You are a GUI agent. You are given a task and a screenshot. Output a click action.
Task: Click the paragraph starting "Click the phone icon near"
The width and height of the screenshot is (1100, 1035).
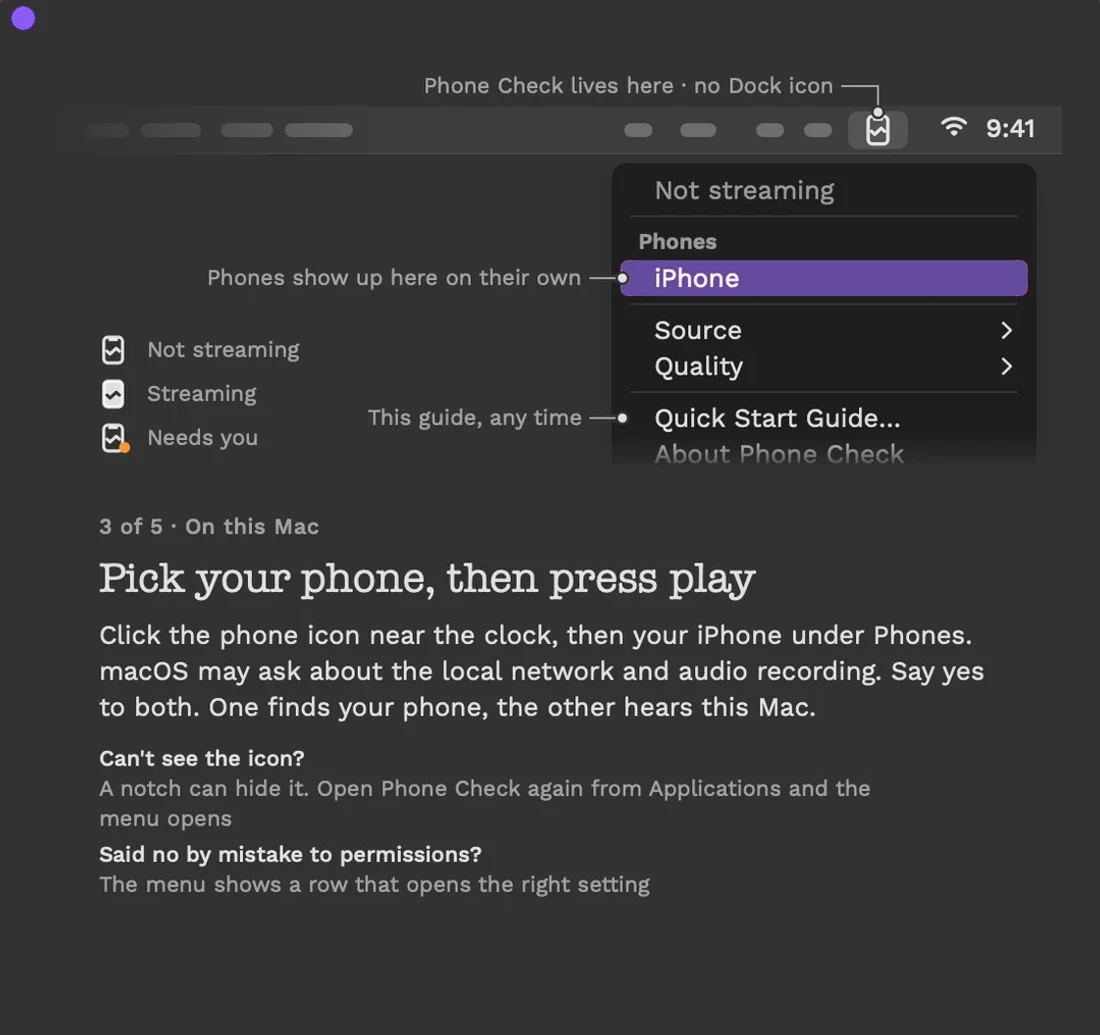(x=542, y=672)
